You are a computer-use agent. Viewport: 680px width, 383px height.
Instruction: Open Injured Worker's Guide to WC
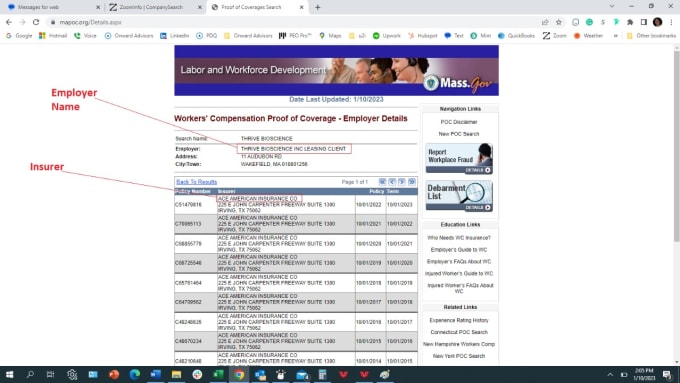(459, 274)
